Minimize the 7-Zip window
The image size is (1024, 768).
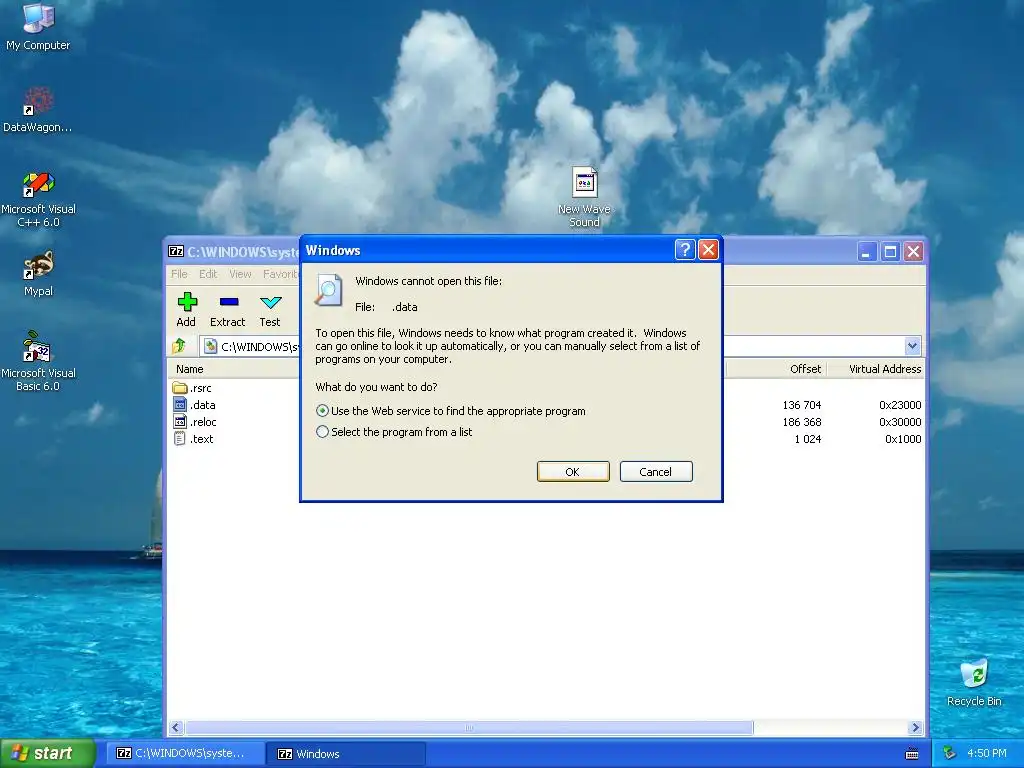867,251
